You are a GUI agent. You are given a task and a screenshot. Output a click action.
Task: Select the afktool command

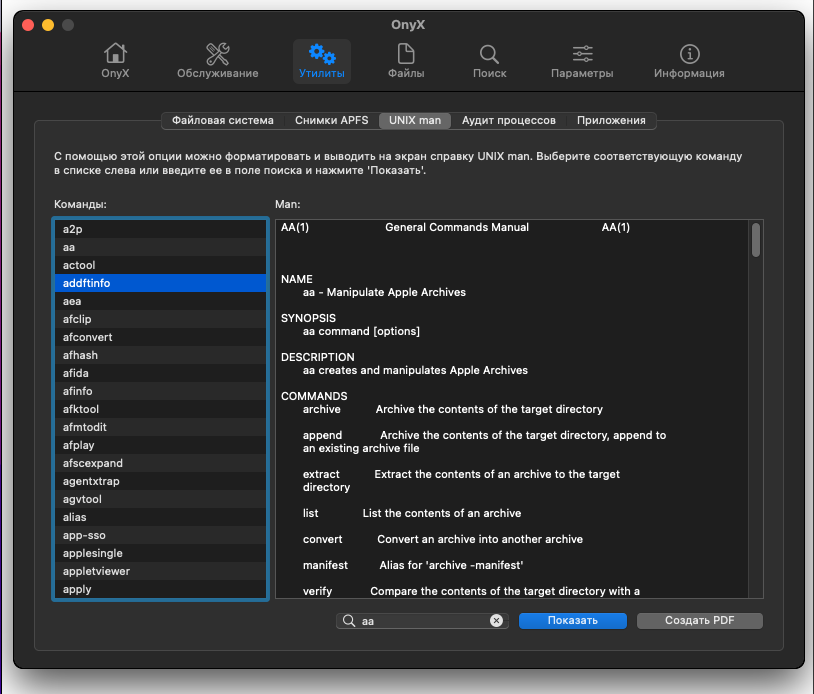[160, 409]
